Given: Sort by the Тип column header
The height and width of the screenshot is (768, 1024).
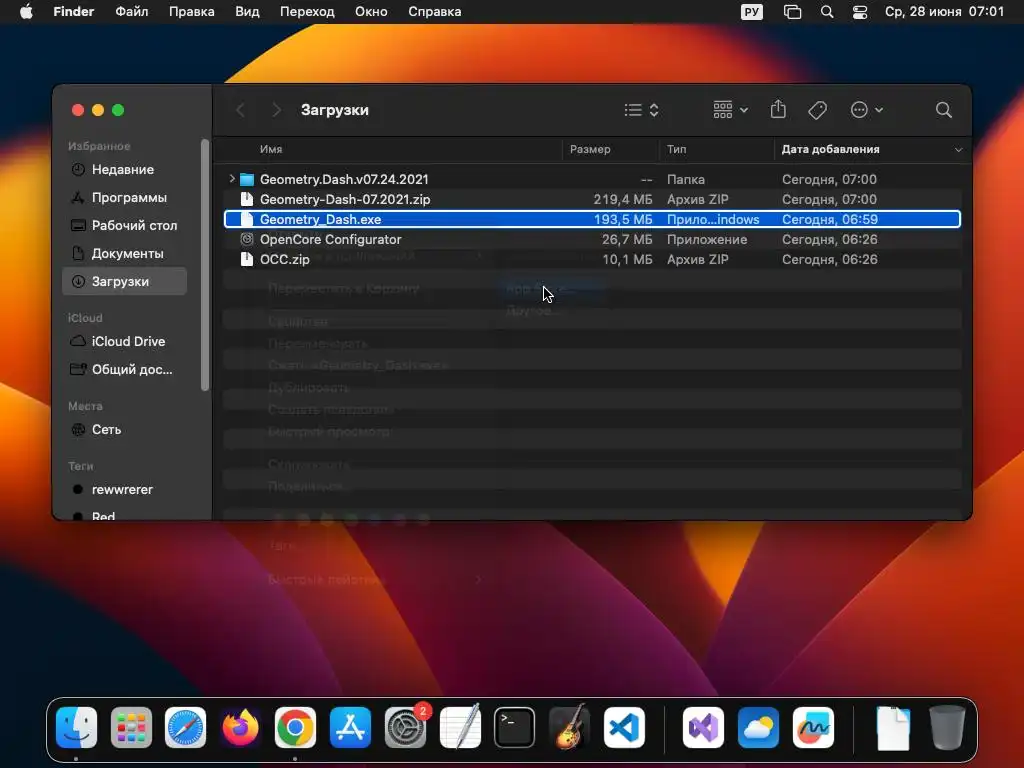Looking at the screenshot, I should pos(677,149).
